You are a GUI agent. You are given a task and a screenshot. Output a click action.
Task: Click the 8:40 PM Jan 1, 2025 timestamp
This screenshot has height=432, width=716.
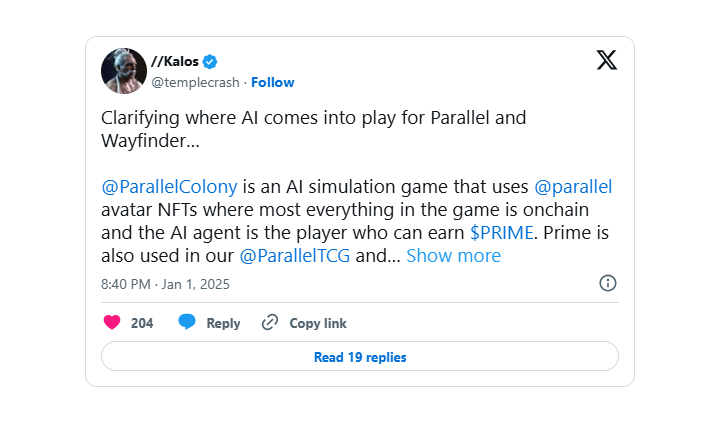(x=165, y=284)
